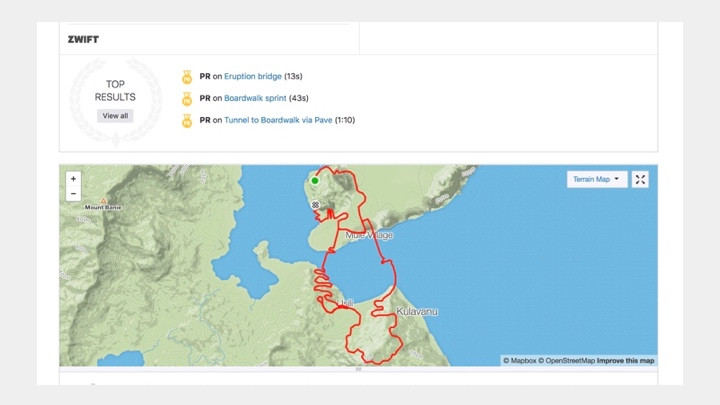
Task: Open the Improve this map link
Action: point(625,361)
